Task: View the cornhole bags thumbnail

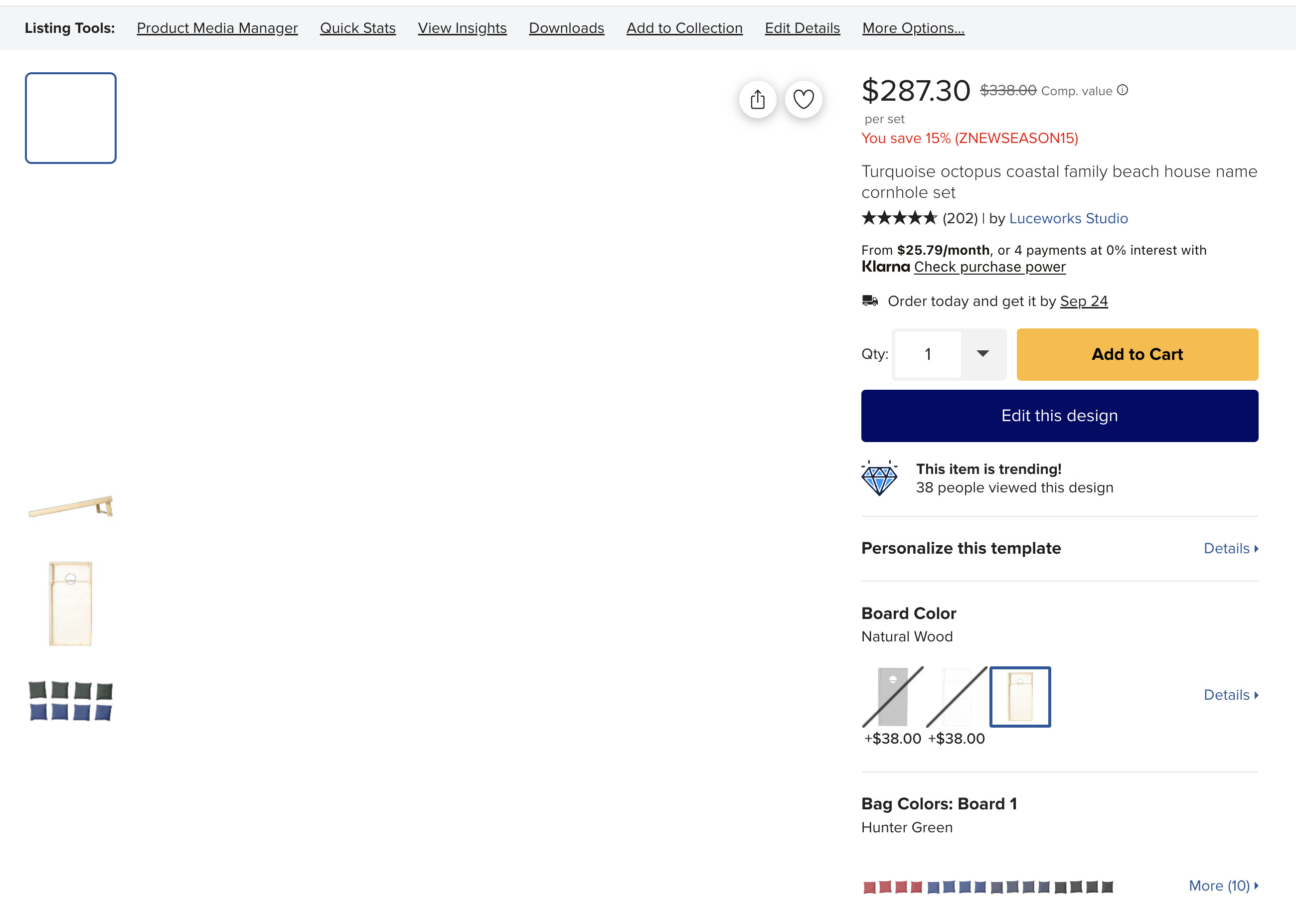Action: (71, 701)
